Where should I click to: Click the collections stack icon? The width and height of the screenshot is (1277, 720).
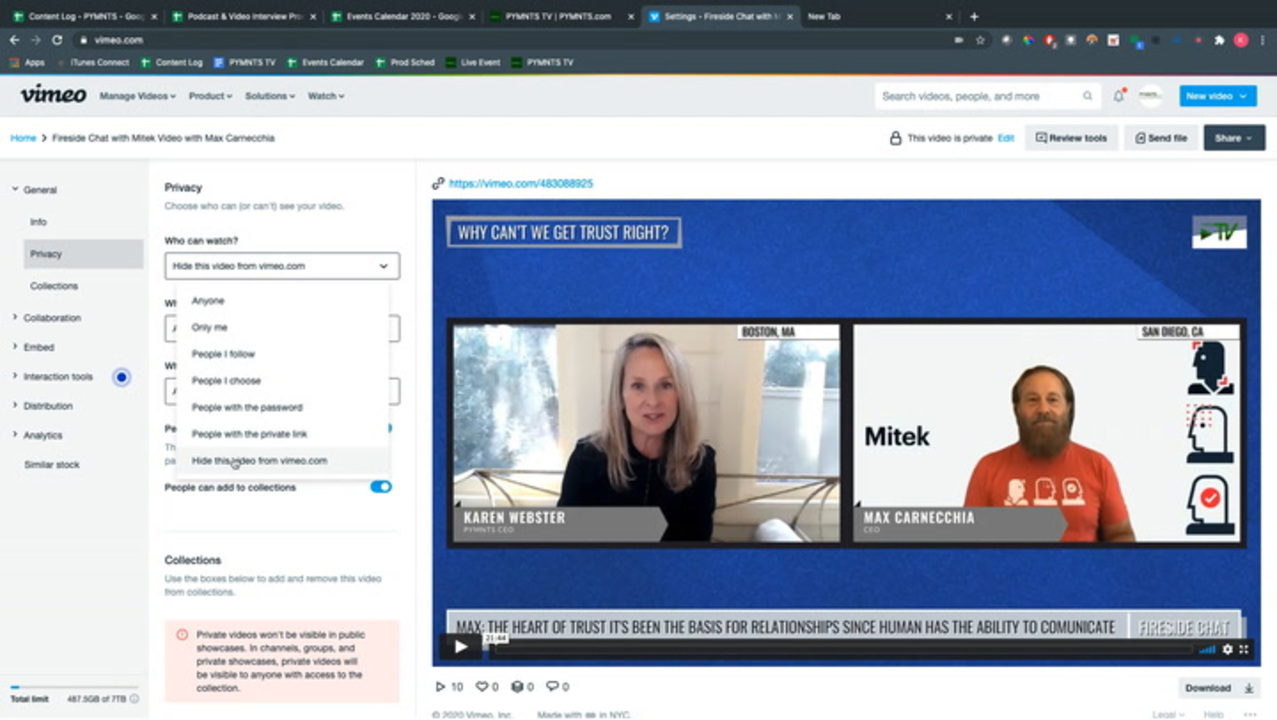(517, 687)
